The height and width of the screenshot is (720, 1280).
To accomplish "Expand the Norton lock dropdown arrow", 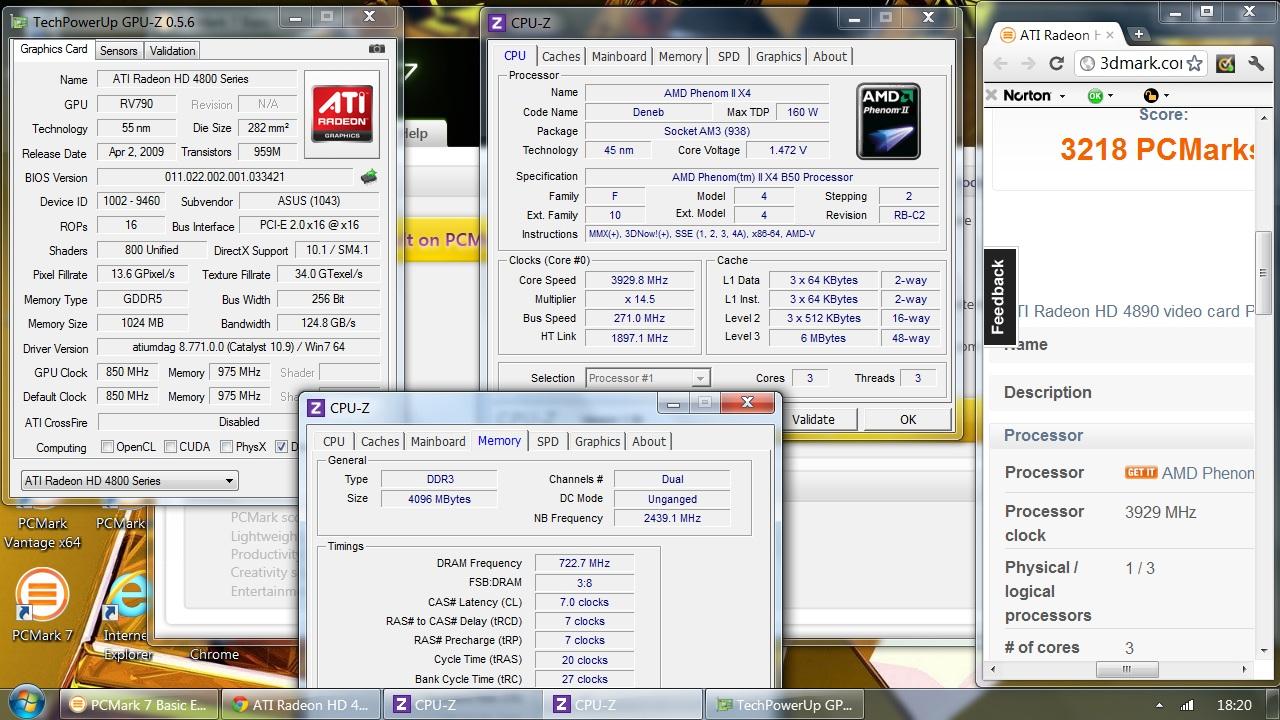I will pos(1168,96).
